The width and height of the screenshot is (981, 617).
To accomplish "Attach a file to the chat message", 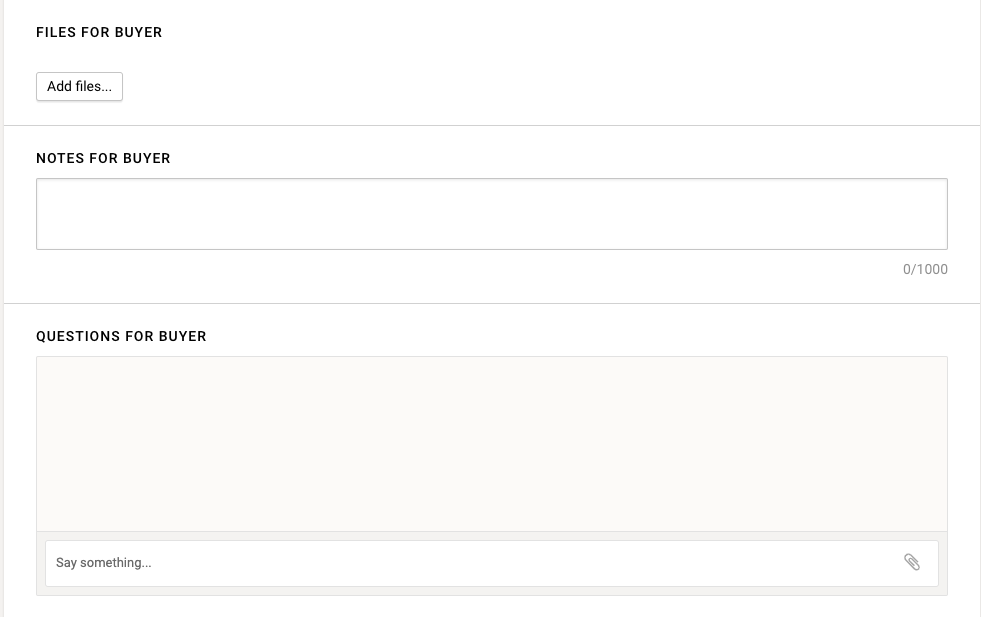I will tap(912, 562).
